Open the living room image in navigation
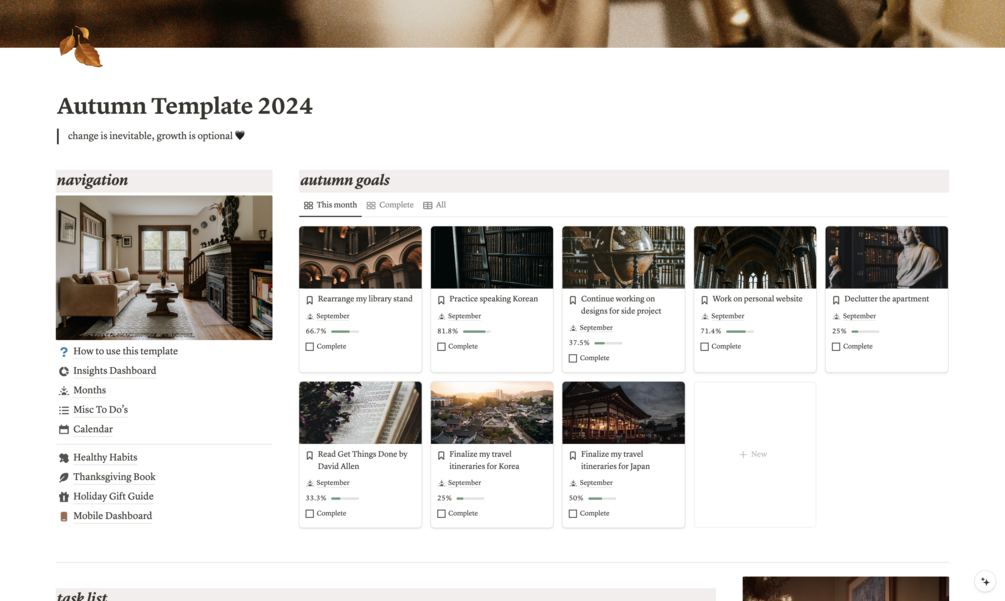This screenshot has height=601, width=1005. [x=164, y=268]
